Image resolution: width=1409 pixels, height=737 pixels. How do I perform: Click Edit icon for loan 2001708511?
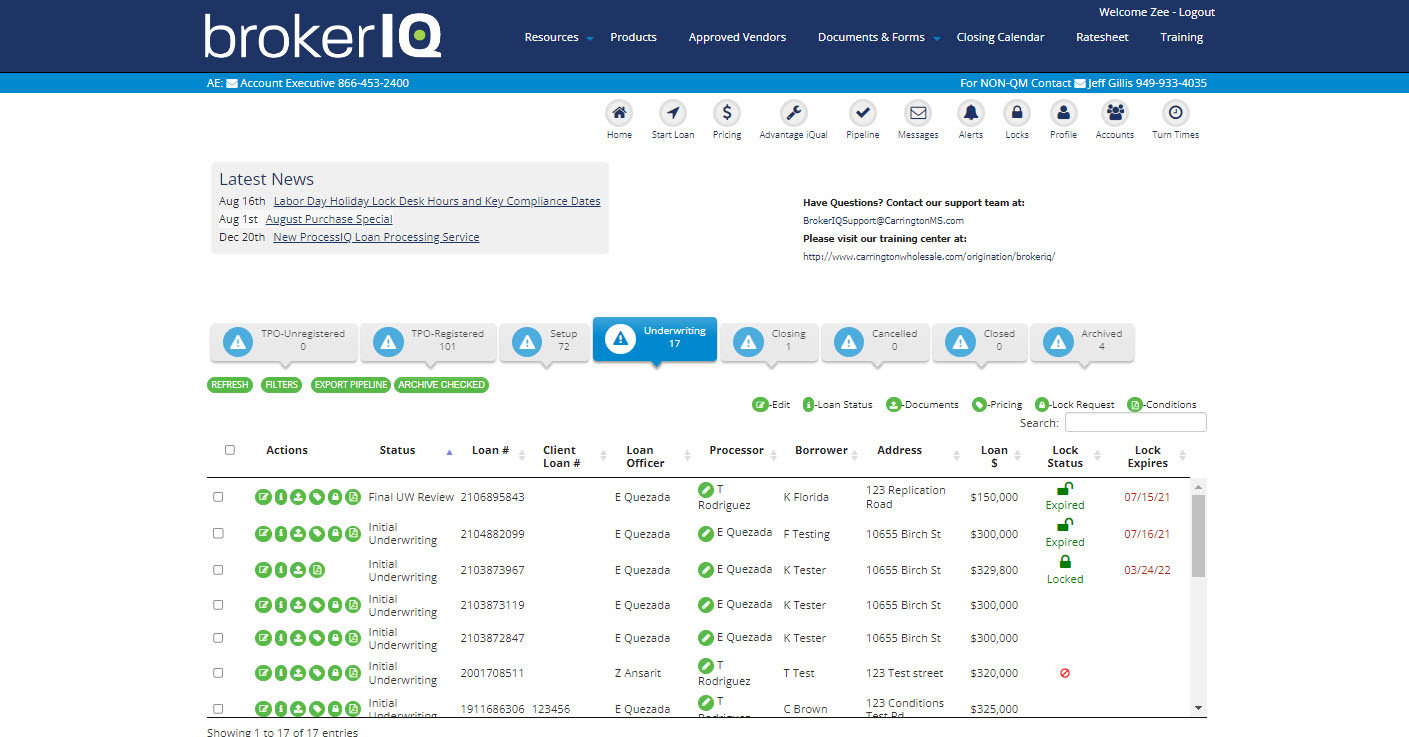click(263, 673)
